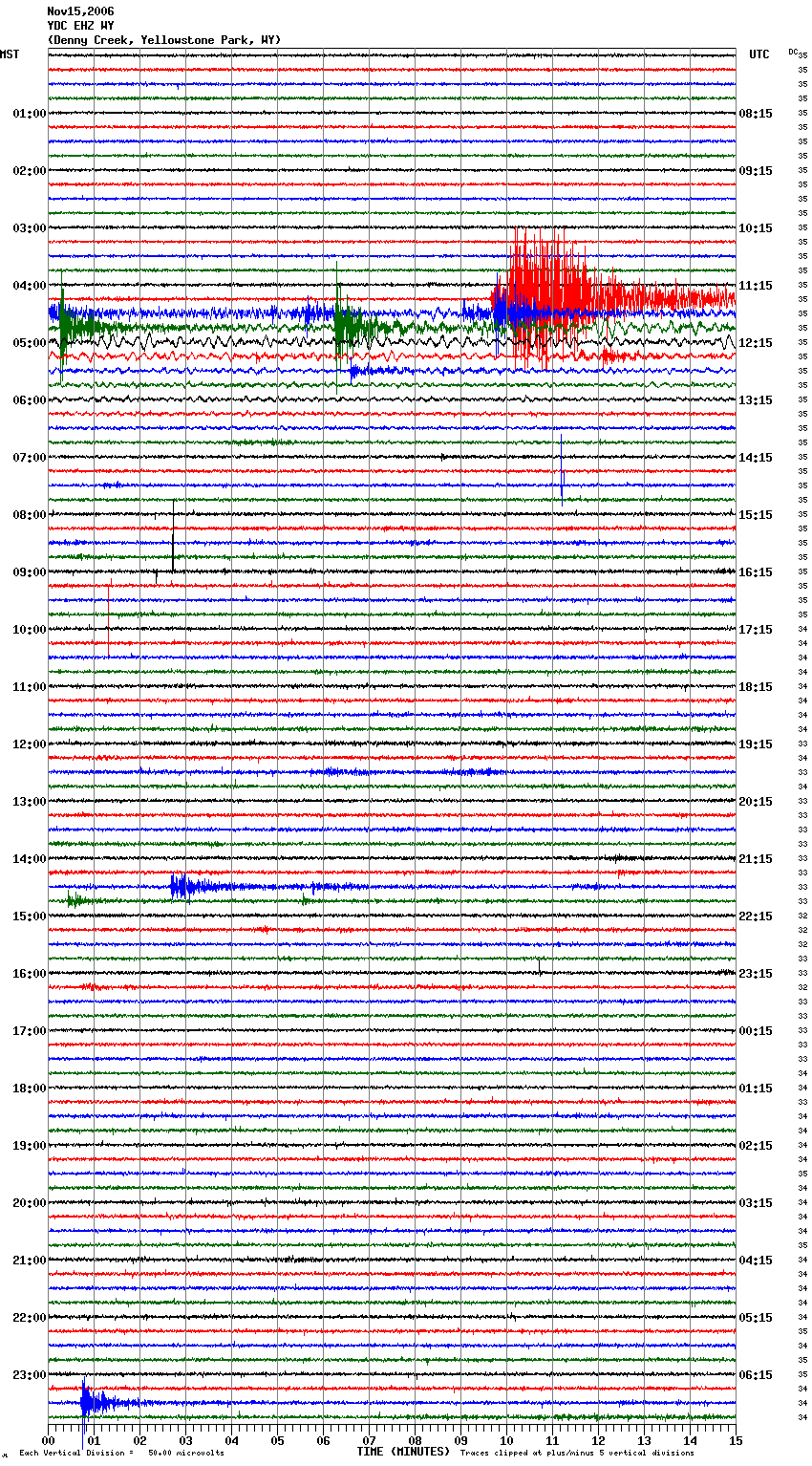The image size is (812, 1466).
Task: Click the Traces clipped at plus/minus note
Action: tap(577, 1453)
